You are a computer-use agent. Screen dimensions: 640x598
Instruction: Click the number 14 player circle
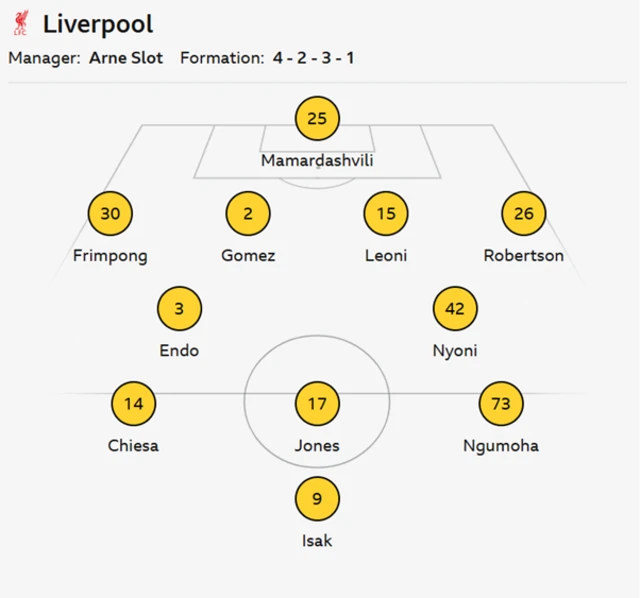(133, 404)
